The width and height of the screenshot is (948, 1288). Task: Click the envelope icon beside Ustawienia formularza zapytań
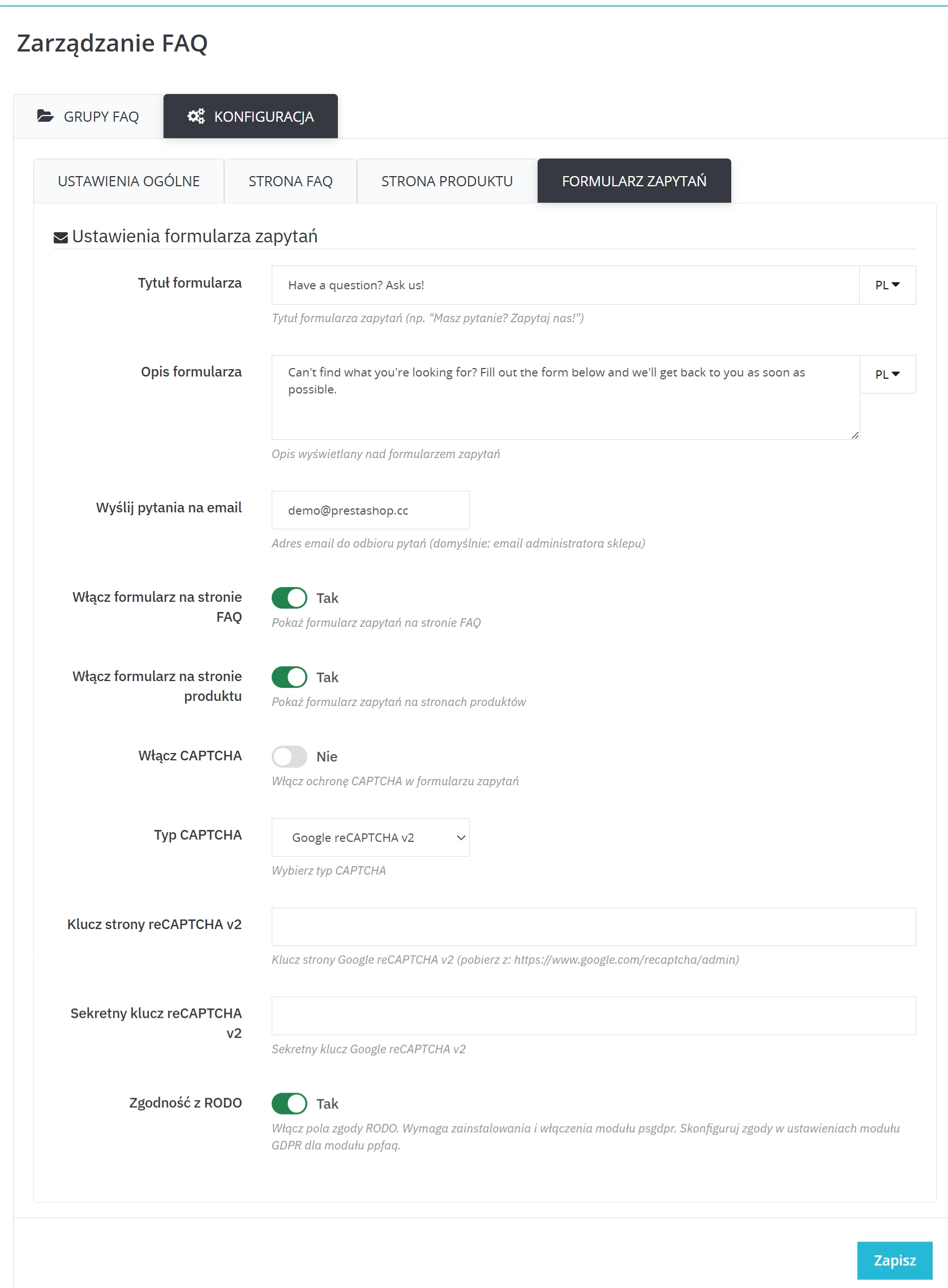[x=59, y=237]
